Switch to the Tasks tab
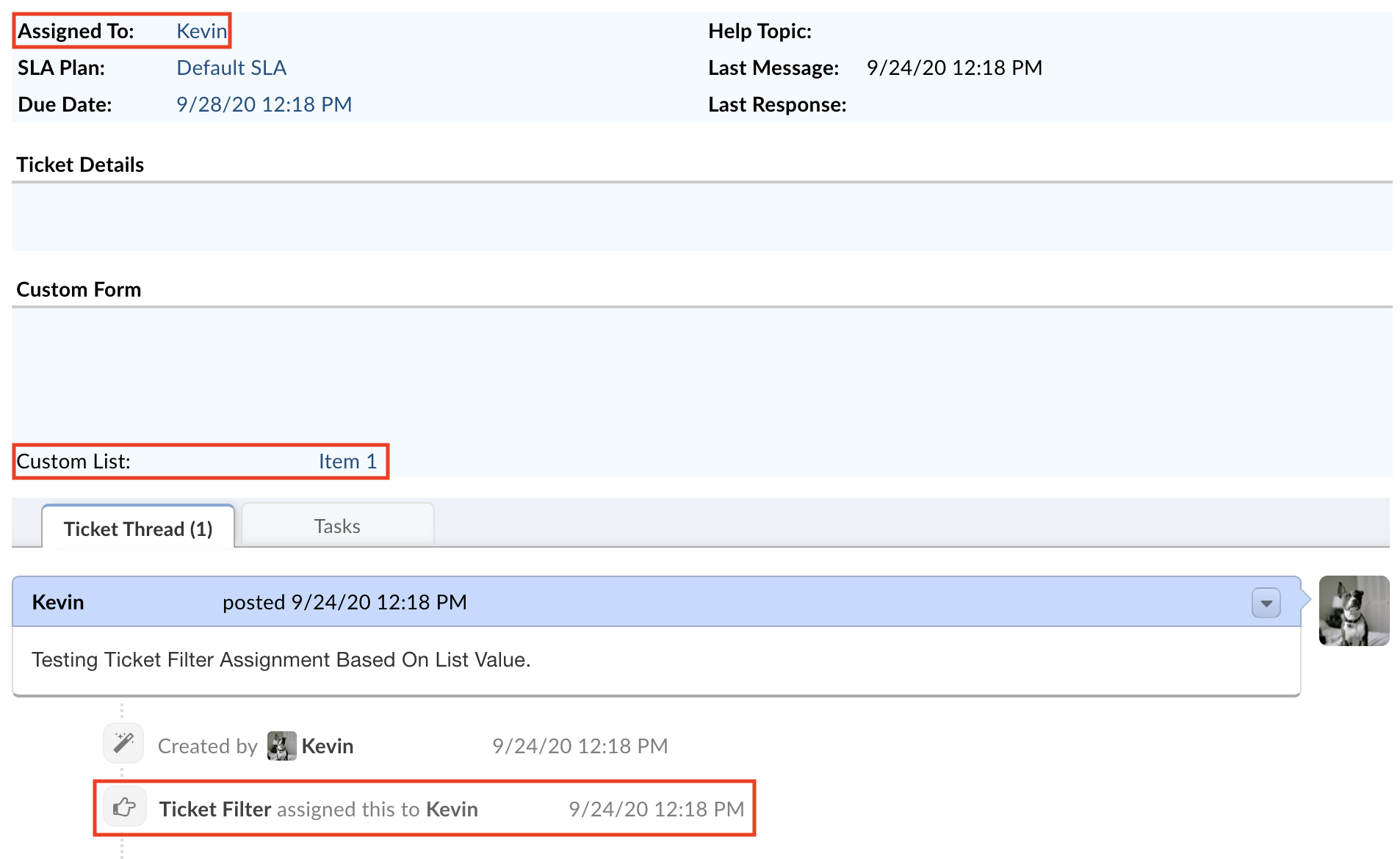1400x859 pixels. 337,526
